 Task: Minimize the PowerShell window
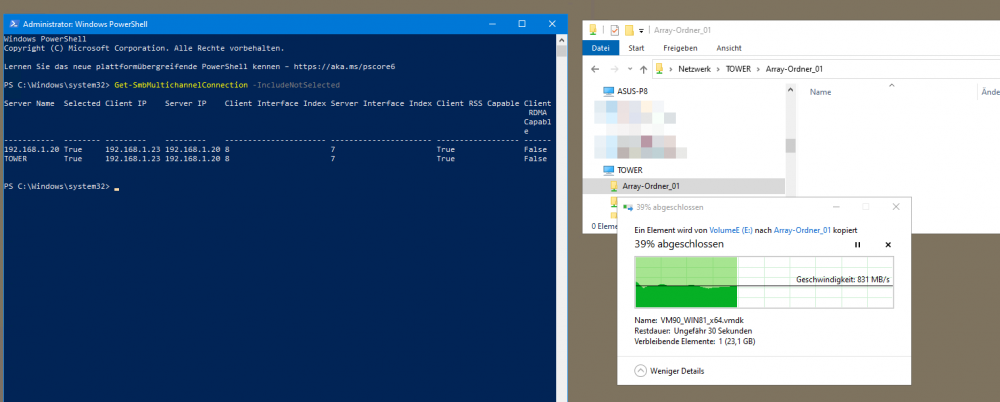pos(492,24)
